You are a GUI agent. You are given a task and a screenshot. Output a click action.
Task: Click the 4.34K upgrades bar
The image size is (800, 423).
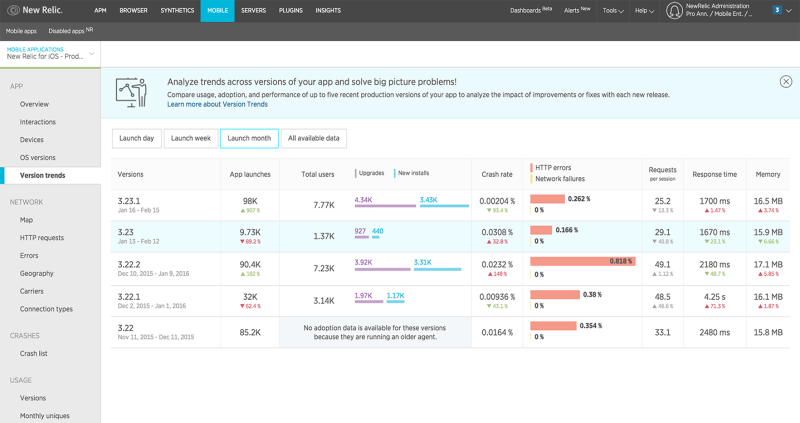385,206
